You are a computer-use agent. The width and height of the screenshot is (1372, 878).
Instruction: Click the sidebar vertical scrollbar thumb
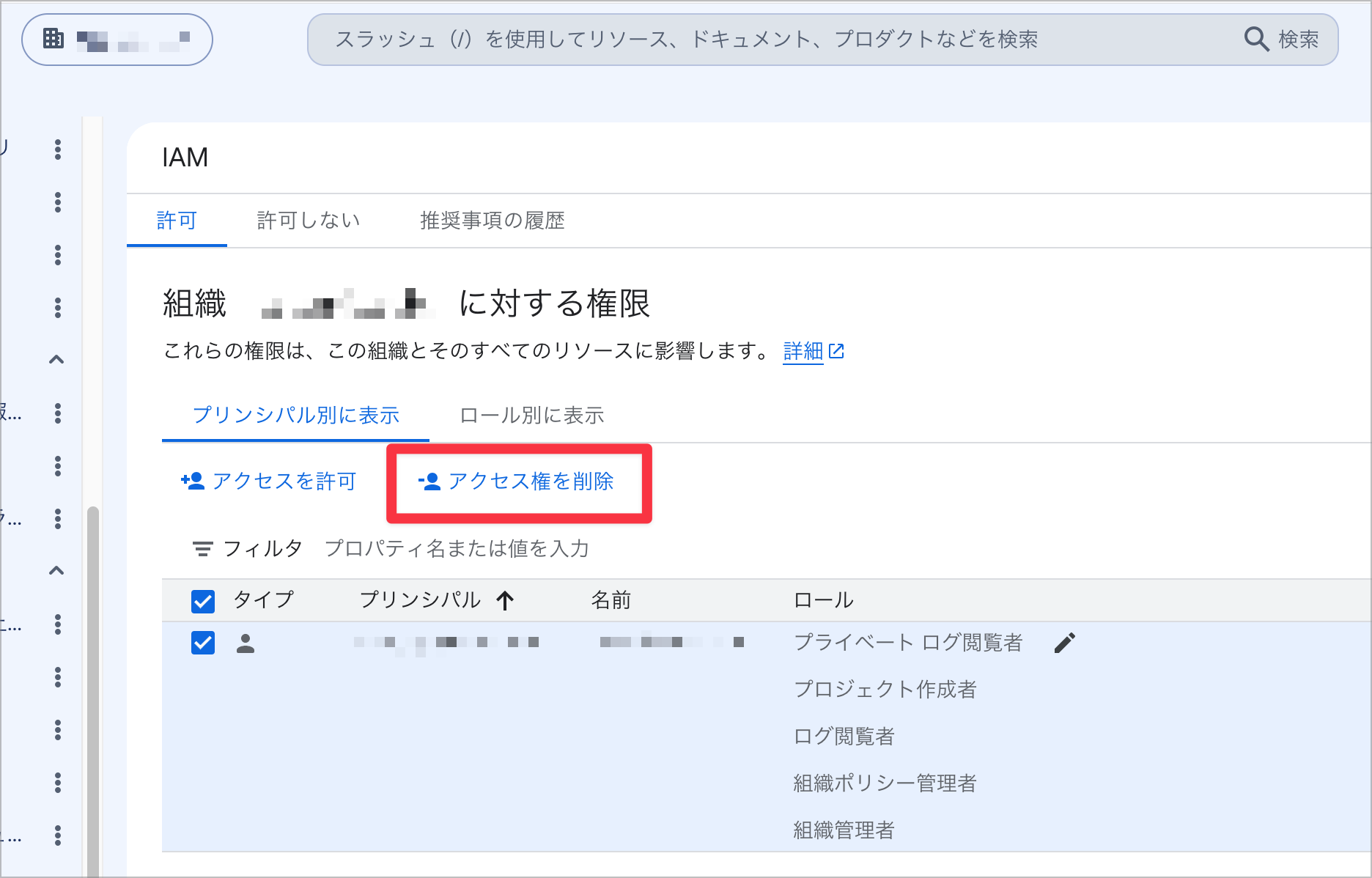click(93, 690)
